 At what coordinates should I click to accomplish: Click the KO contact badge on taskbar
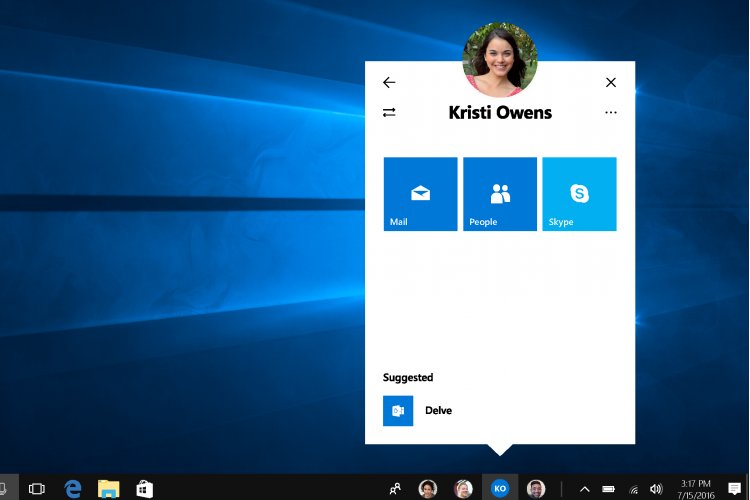500,489
